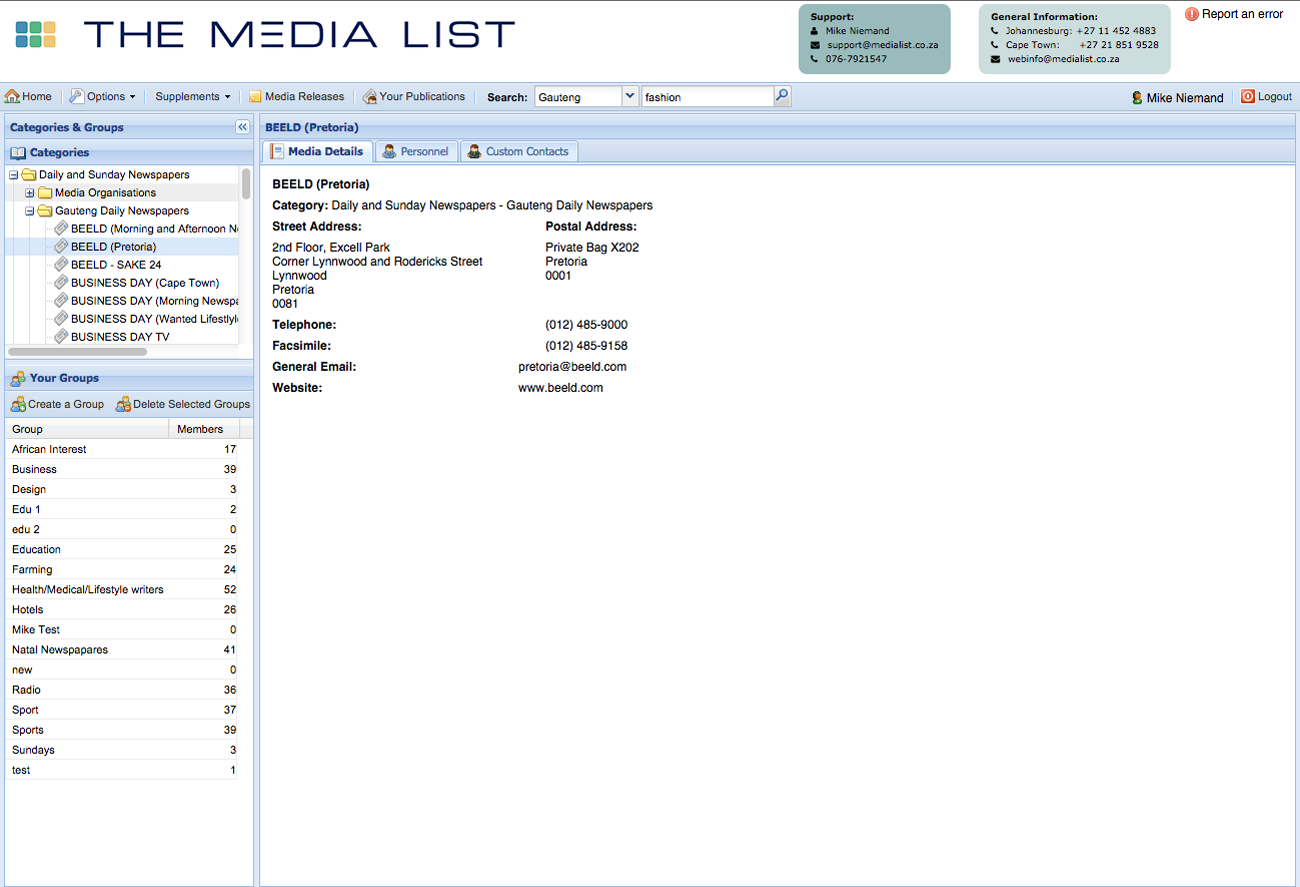Collapse the Gauteng Daily Newspapers folder
This screenshot has width=1300, height=887.
pyautogui.click(x=30, y=211)
